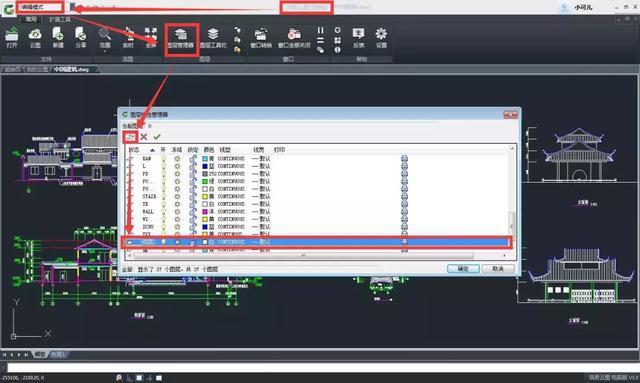The width and height of the screenshot is (640, 383).
Task: Click CONTINUOUS linetype of KAN layer
Action: click(231, 158)
